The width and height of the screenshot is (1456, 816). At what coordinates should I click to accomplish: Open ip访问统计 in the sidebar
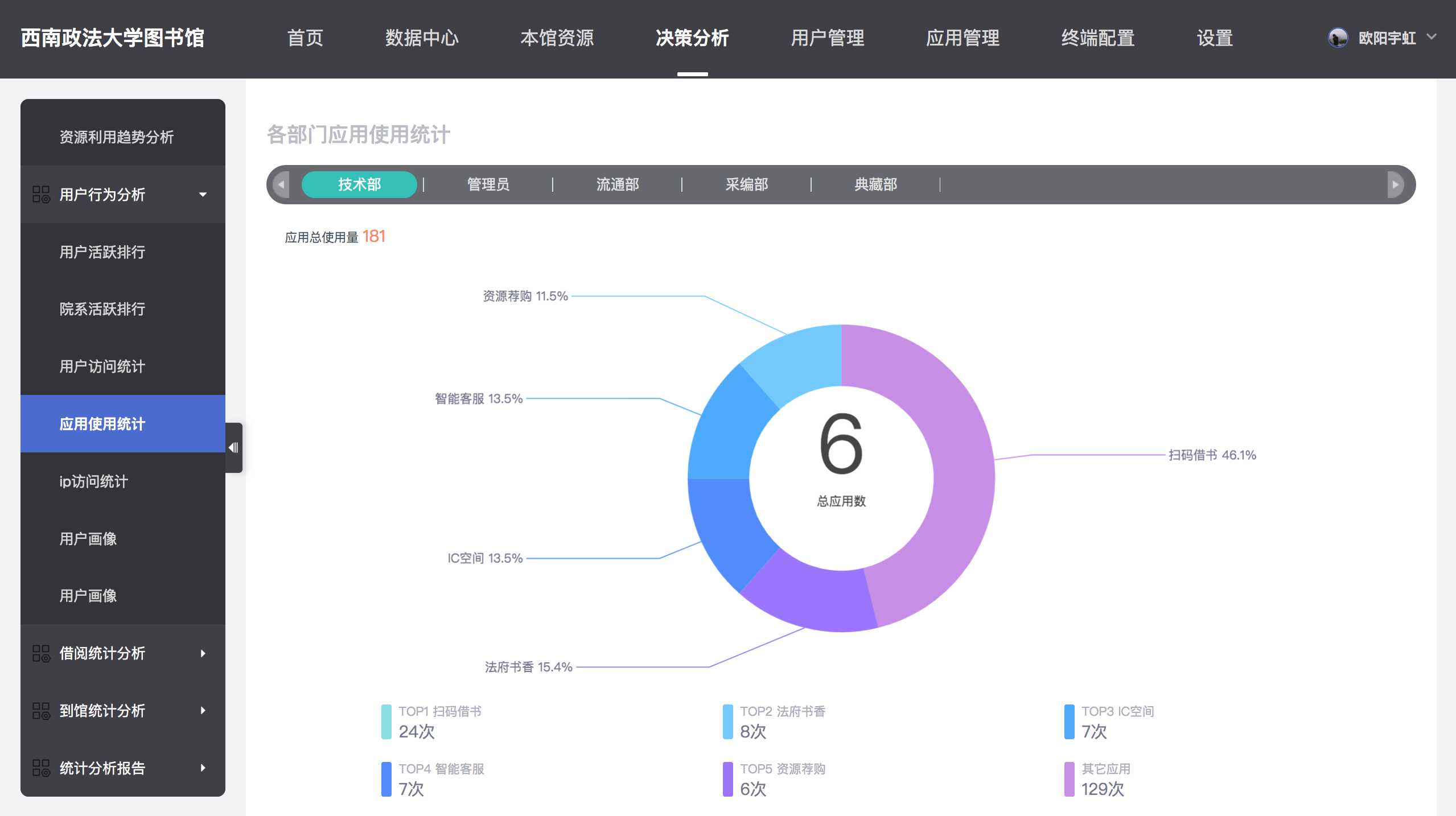[x=94, y=481]
